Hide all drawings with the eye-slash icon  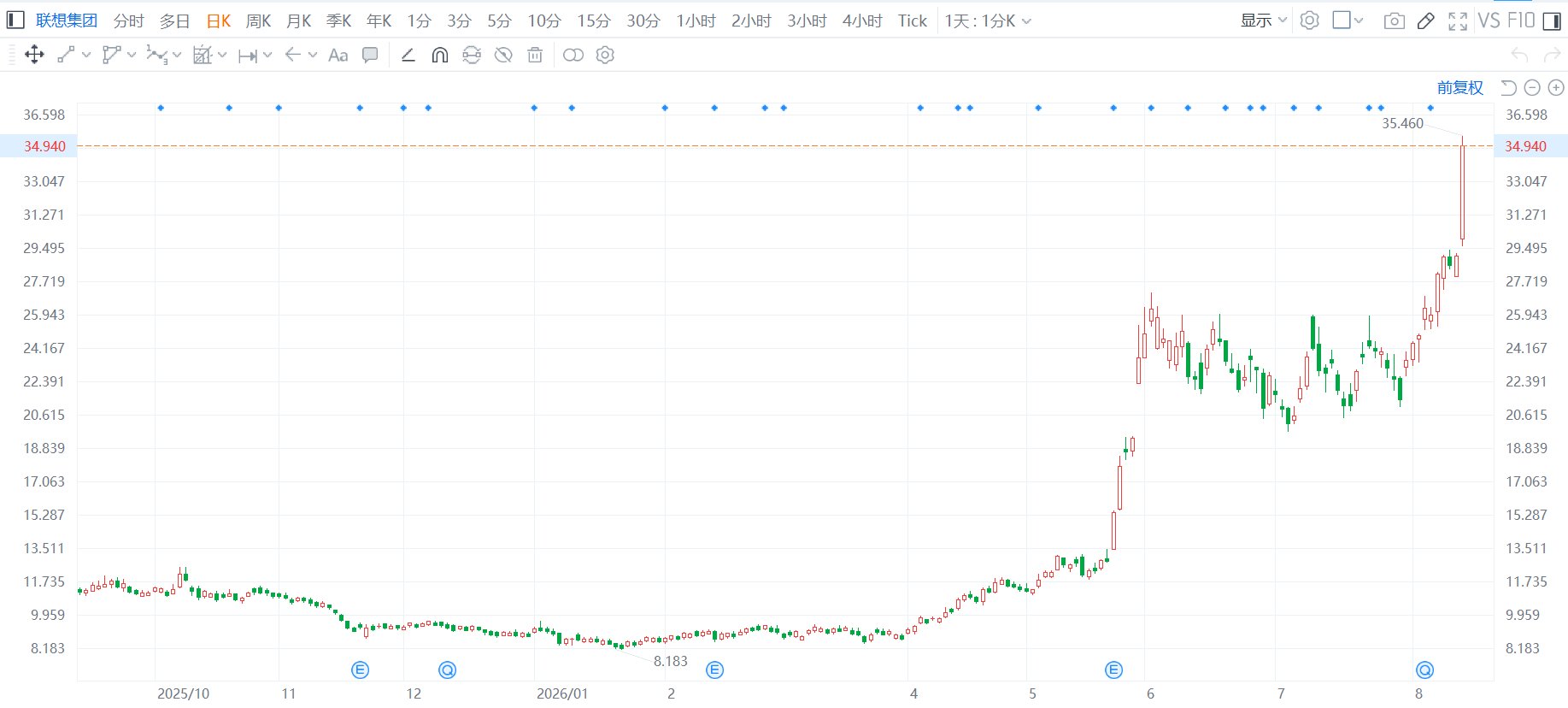(503, 55)
